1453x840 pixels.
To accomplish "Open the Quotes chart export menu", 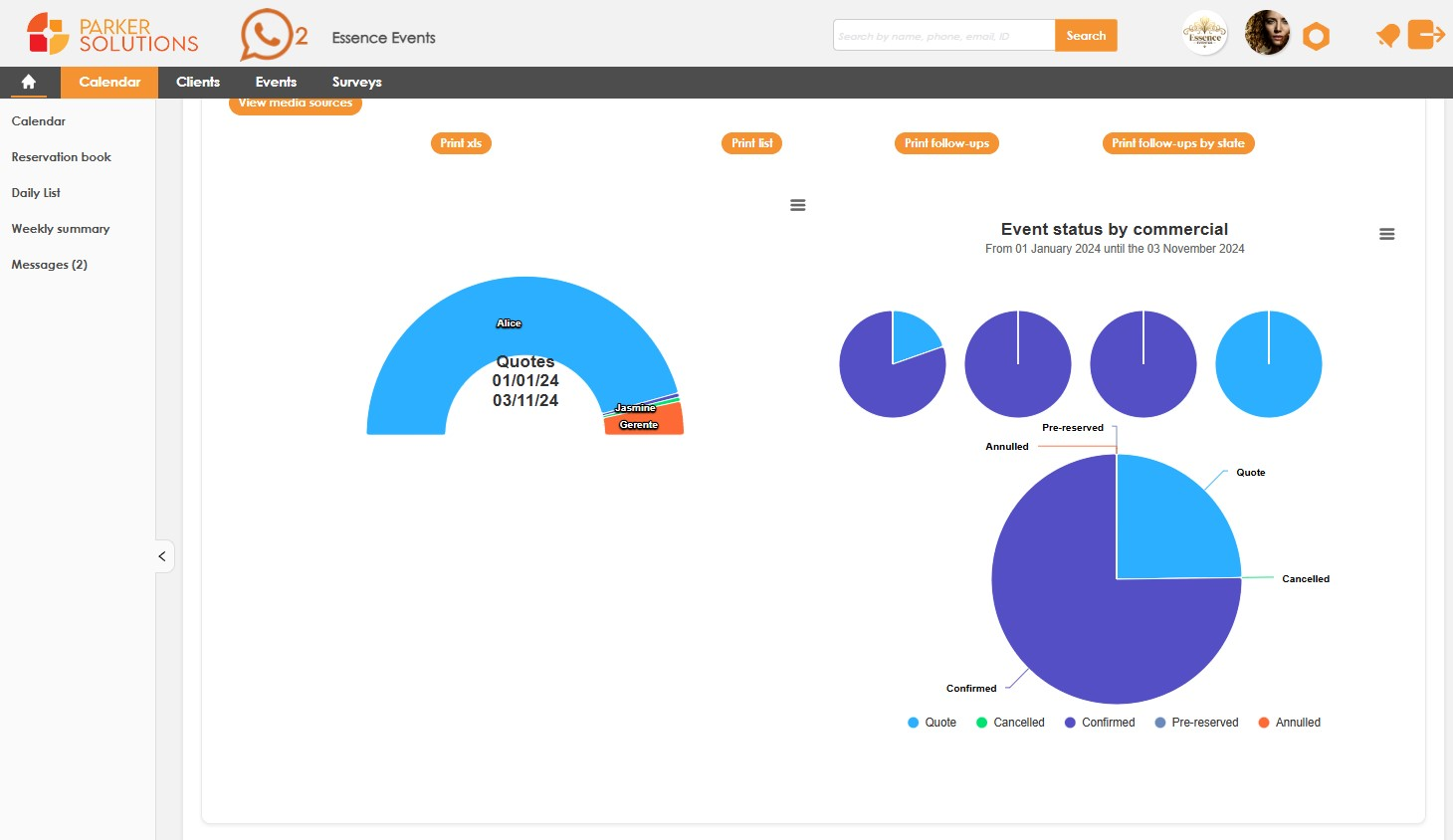I will point(797,204).
